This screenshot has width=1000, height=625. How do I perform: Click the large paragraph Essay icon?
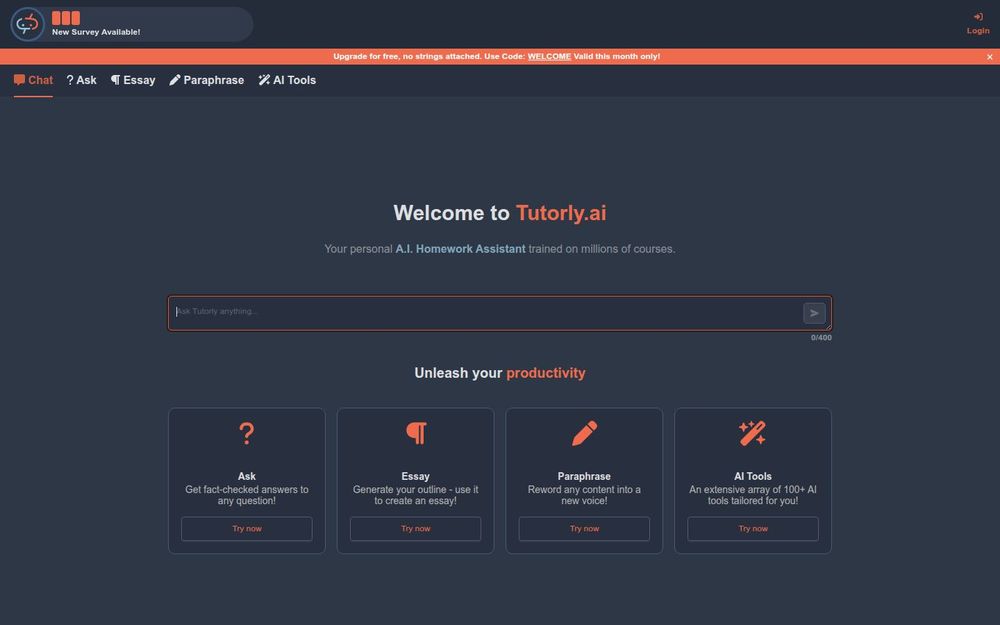(x=416, y=434)
